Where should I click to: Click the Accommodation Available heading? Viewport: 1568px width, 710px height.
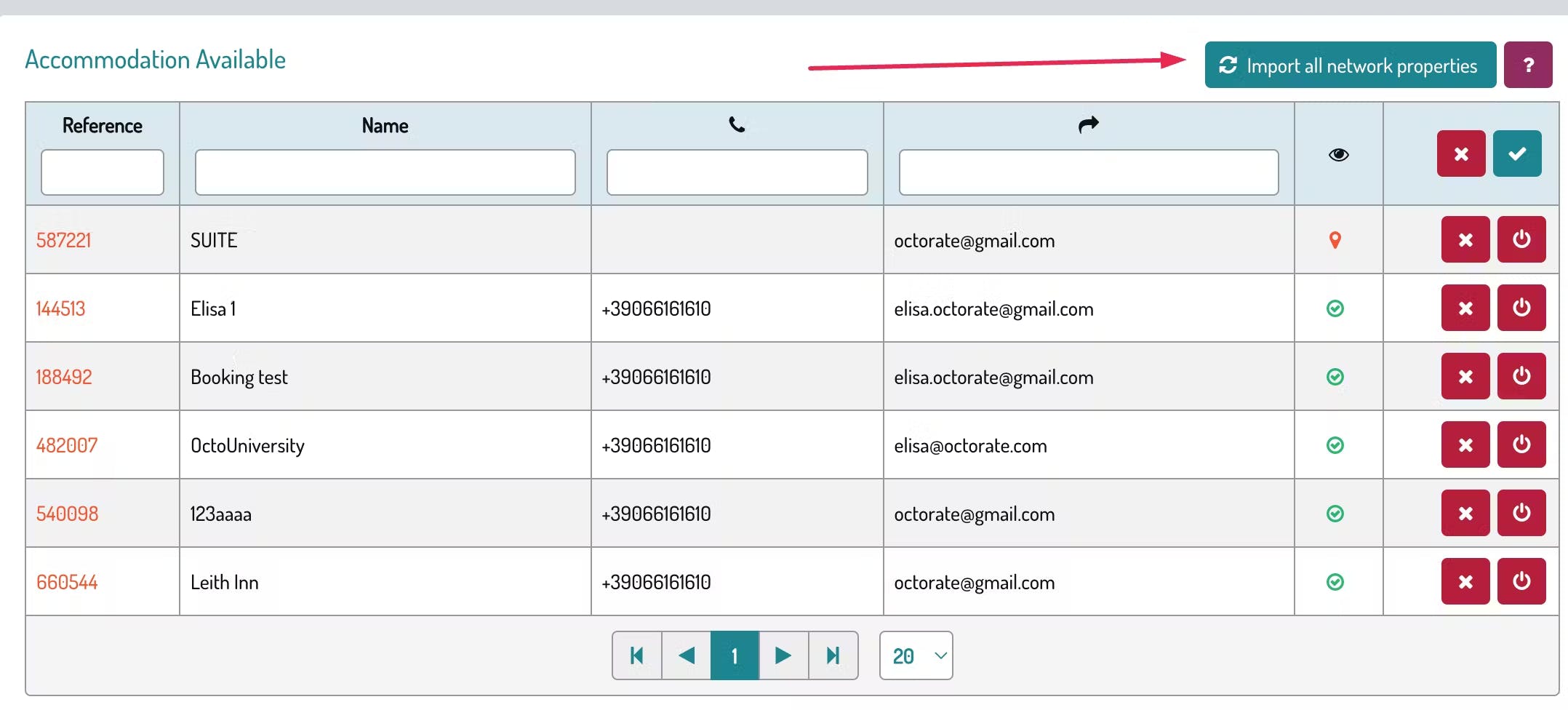pyautogui.click(x=156, y=60)
